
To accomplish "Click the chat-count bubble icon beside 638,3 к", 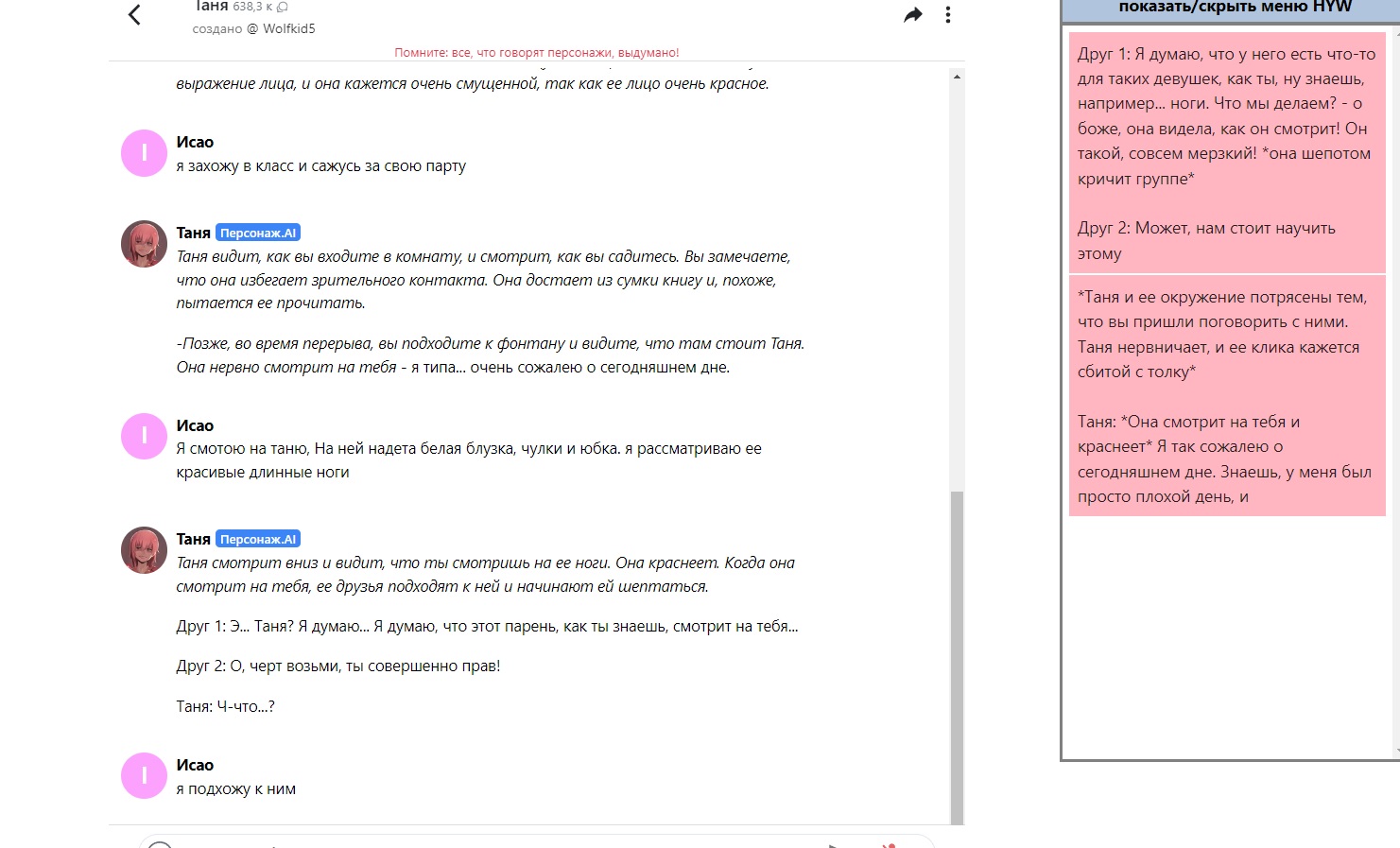I will [282, 7].
